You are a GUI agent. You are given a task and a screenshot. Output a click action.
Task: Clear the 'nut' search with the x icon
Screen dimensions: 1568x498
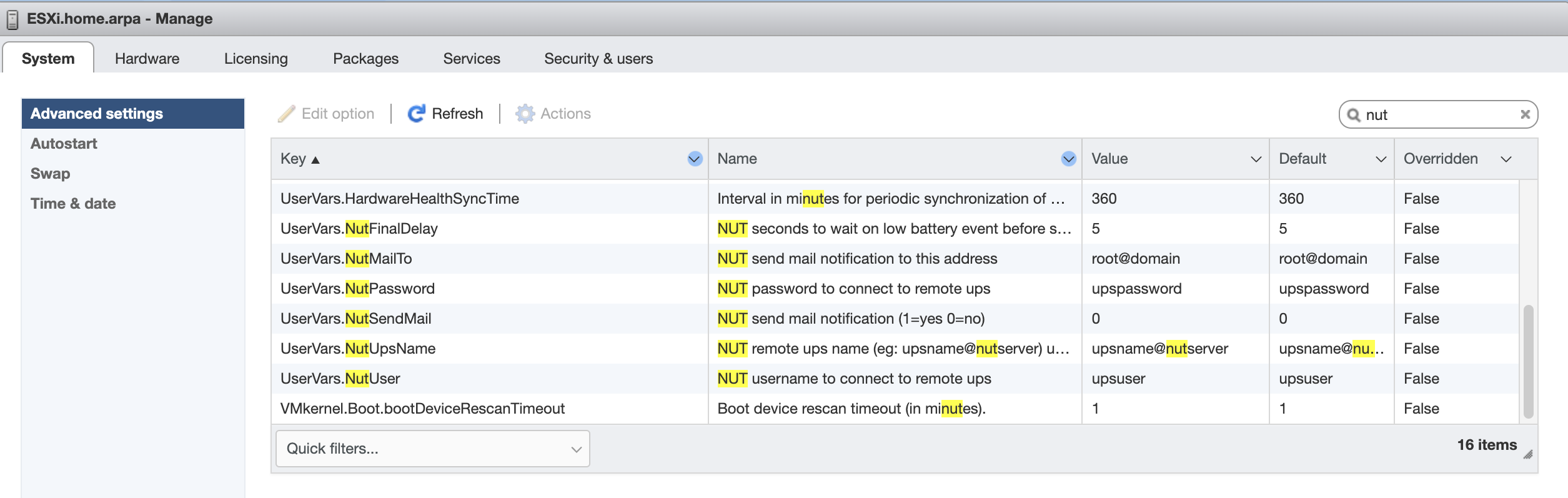1525,114
